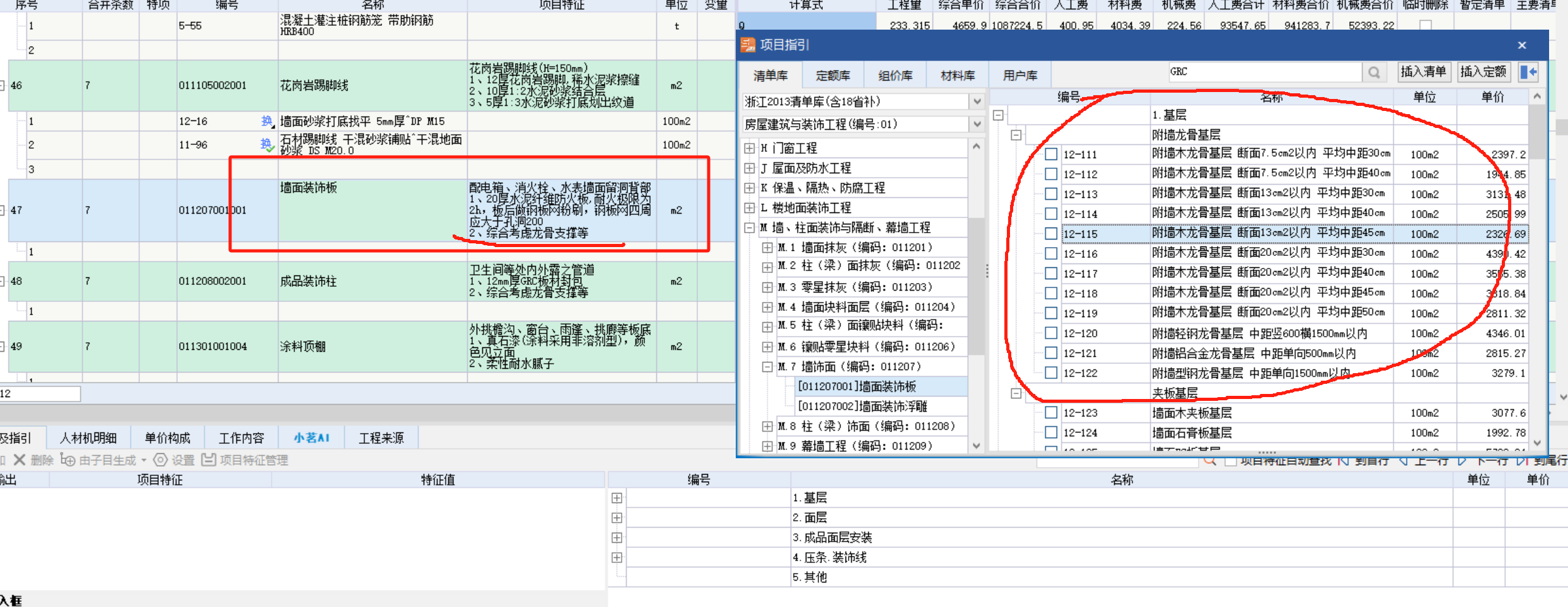1568x607 pixels.
Task: Click the 插入定额 button
Action: point(1483,72)
